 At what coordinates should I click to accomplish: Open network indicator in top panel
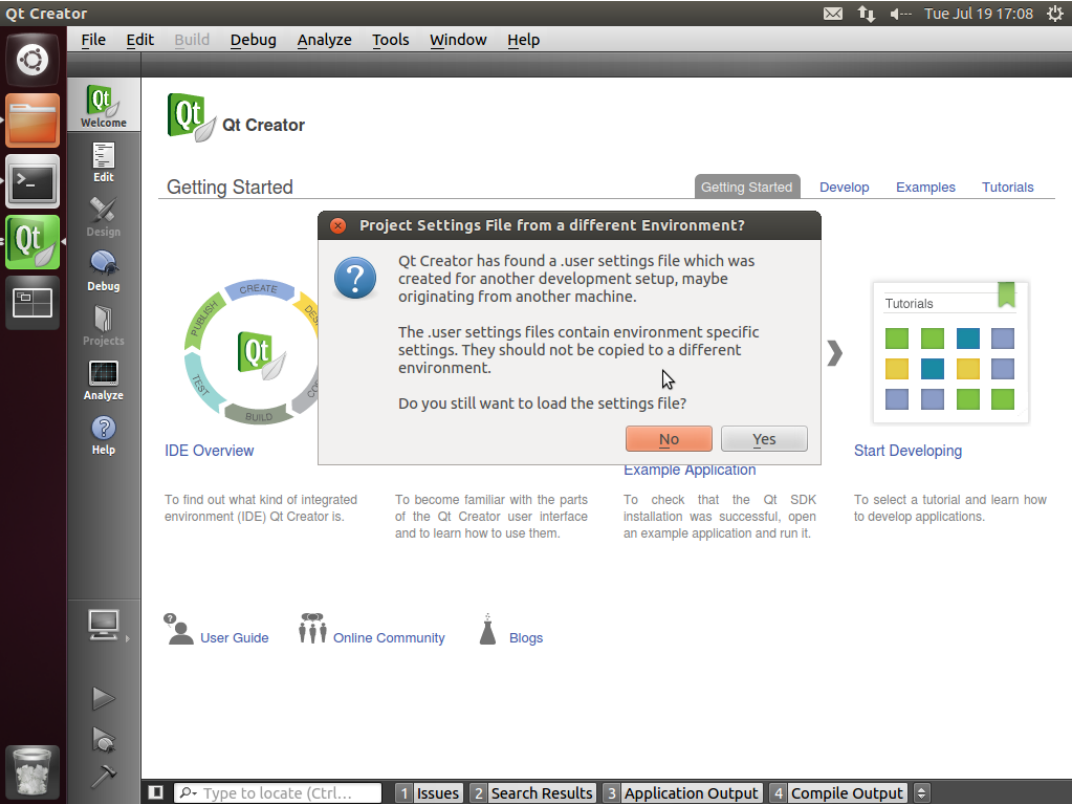(x=866, y=14)
